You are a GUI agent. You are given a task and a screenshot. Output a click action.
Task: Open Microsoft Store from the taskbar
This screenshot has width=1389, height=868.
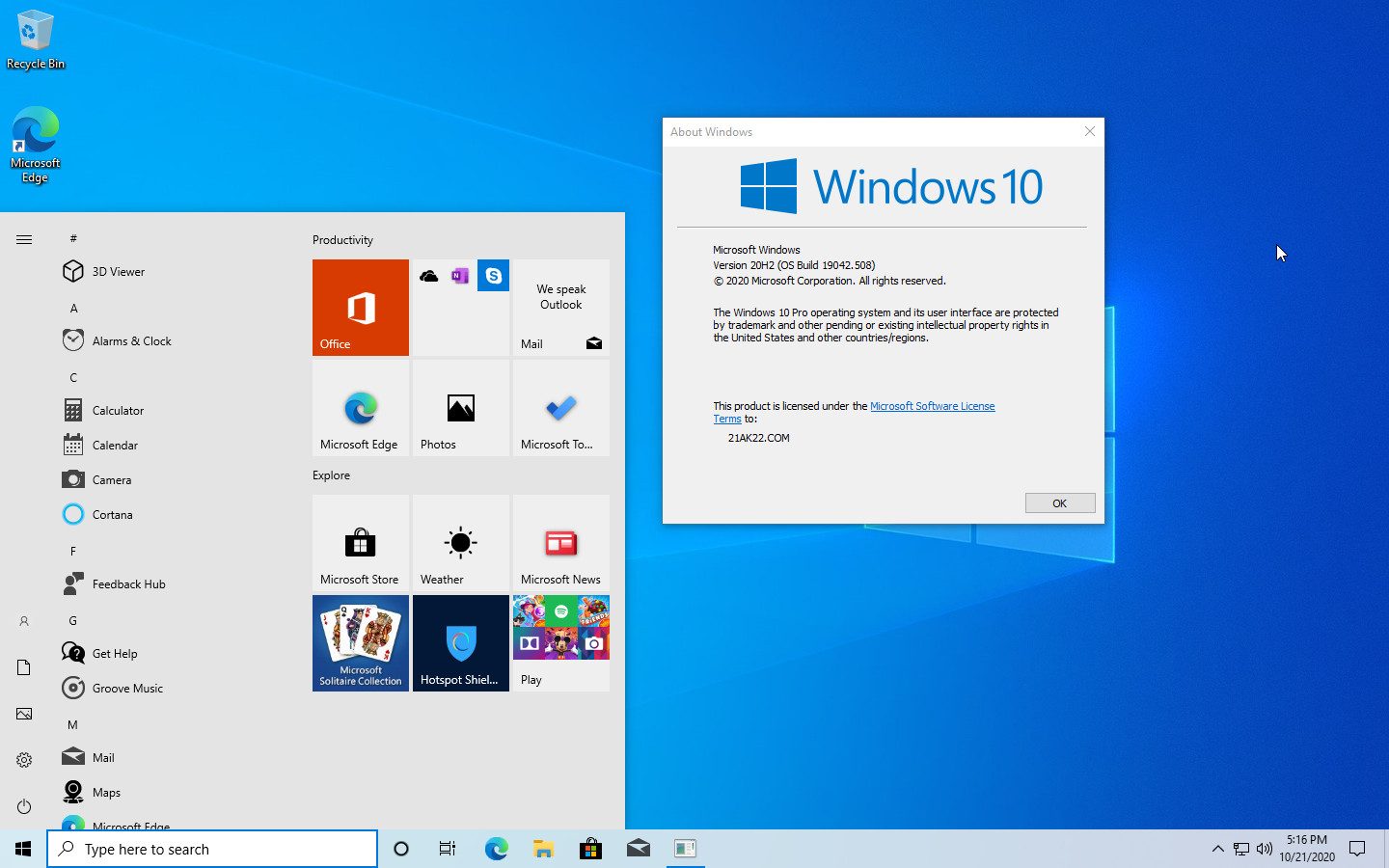(x=590, y=849)
